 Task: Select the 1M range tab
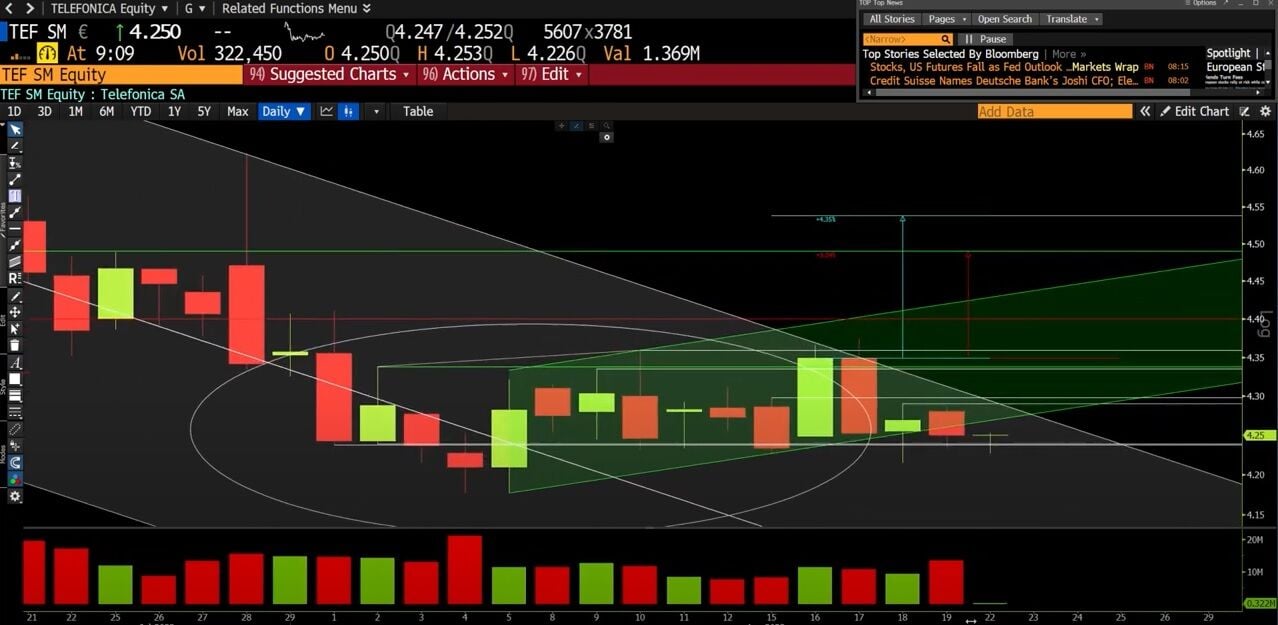click(75, 111)
